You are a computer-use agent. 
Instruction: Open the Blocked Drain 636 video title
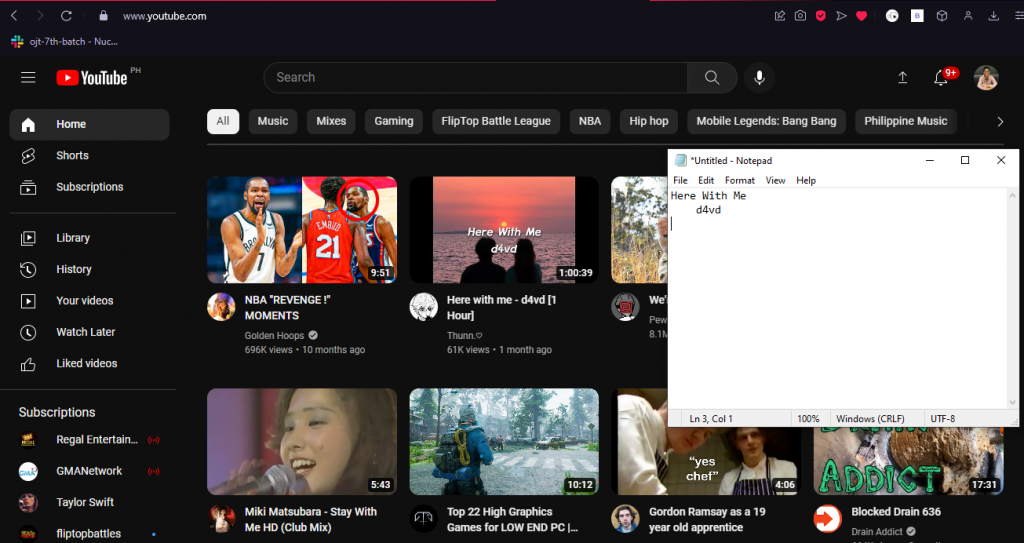pyautogui.click(x=895, y=512)
